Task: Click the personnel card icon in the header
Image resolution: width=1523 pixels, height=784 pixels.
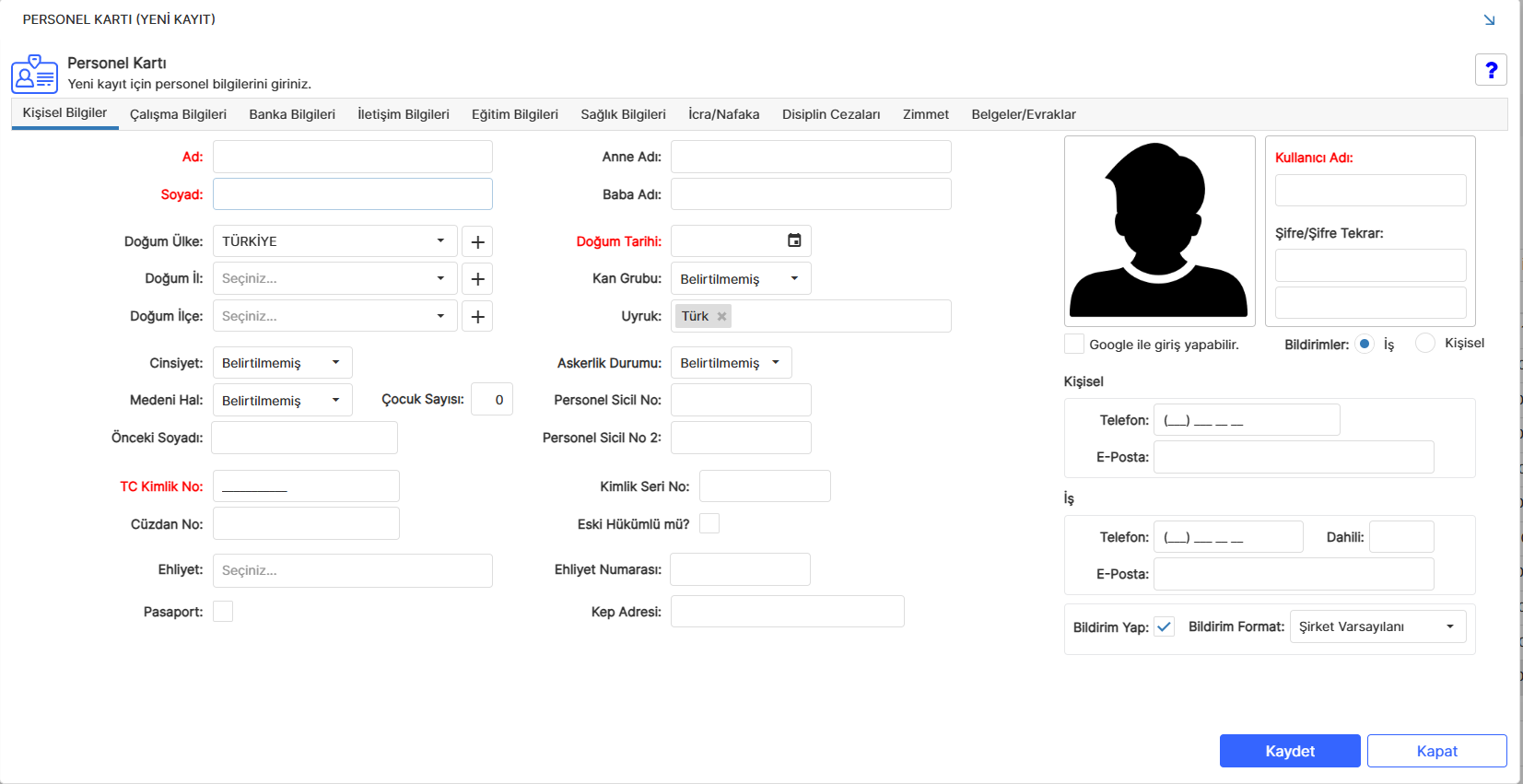Action: (34, 74)
